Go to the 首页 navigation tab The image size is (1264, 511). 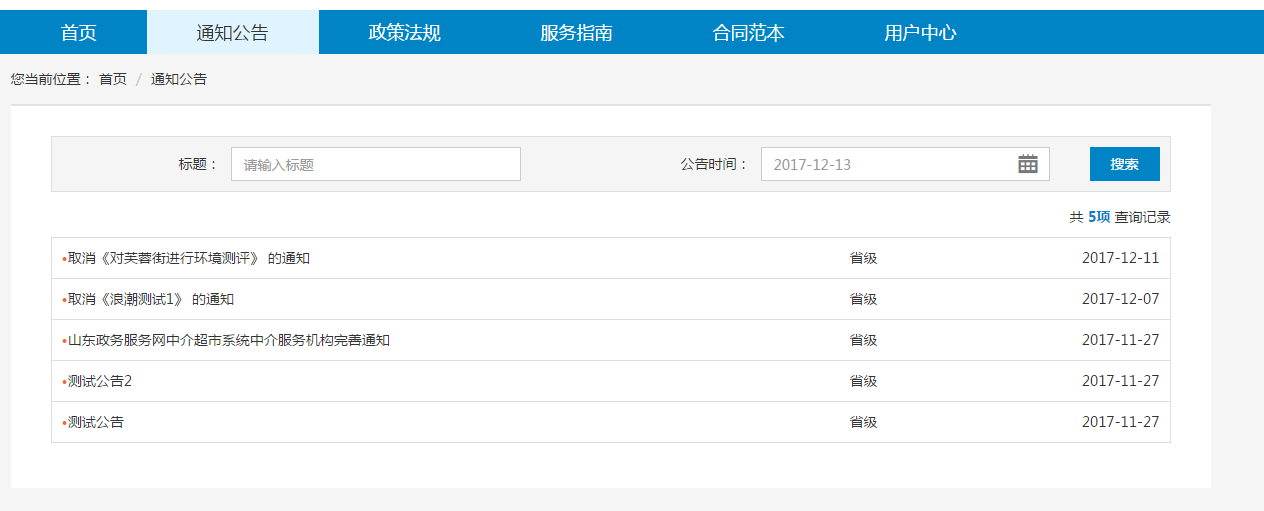(x=79, y=33)
